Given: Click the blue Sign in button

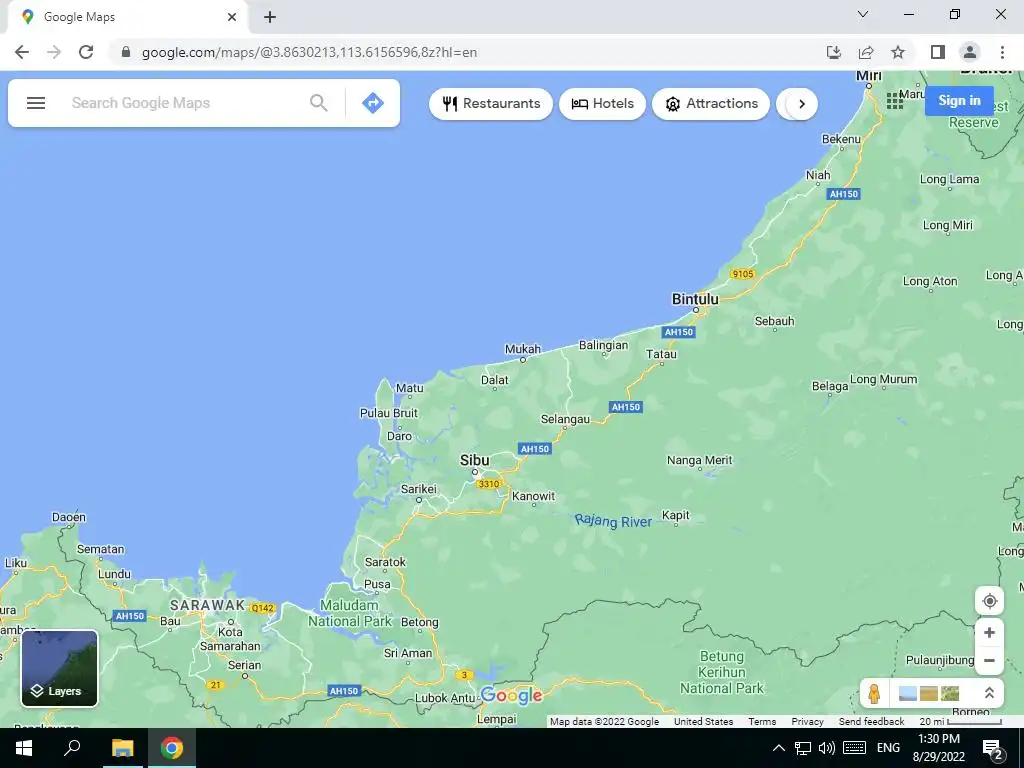Looking at the screenshot, I should pos(959,101).
